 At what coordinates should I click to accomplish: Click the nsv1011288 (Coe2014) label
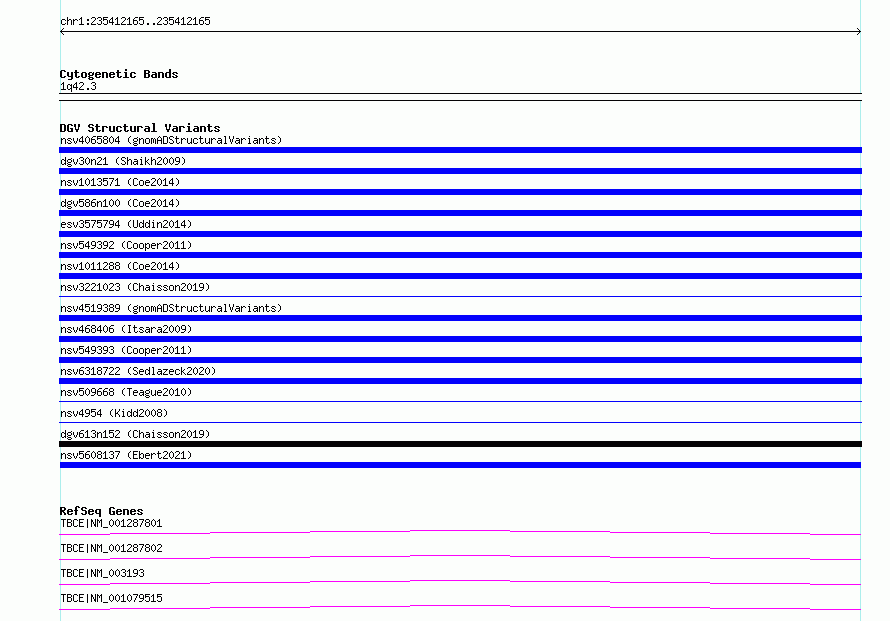[120, 266]
